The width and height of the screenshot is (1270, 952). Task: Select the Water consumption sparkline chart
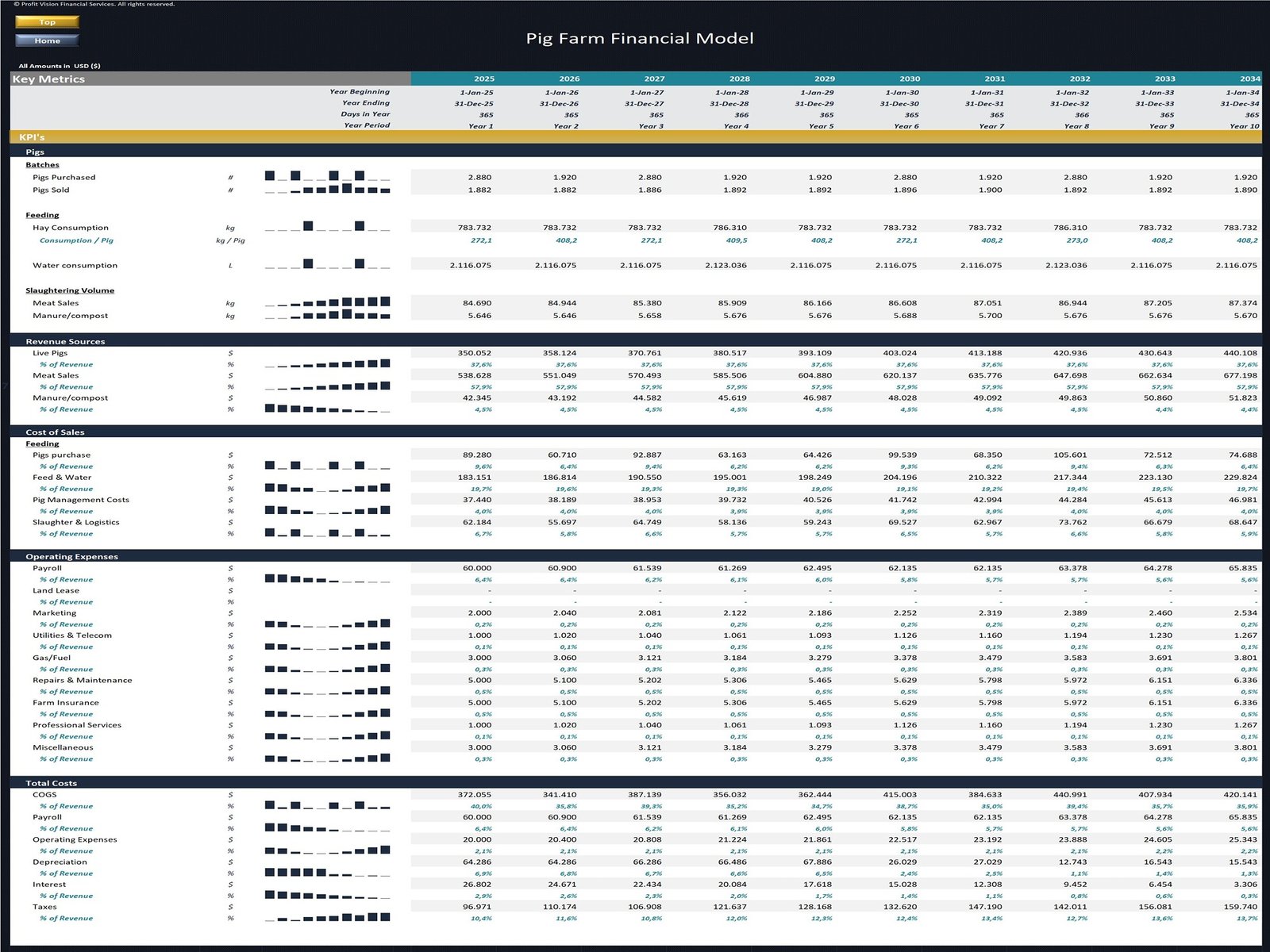click(x=327, y=264)
